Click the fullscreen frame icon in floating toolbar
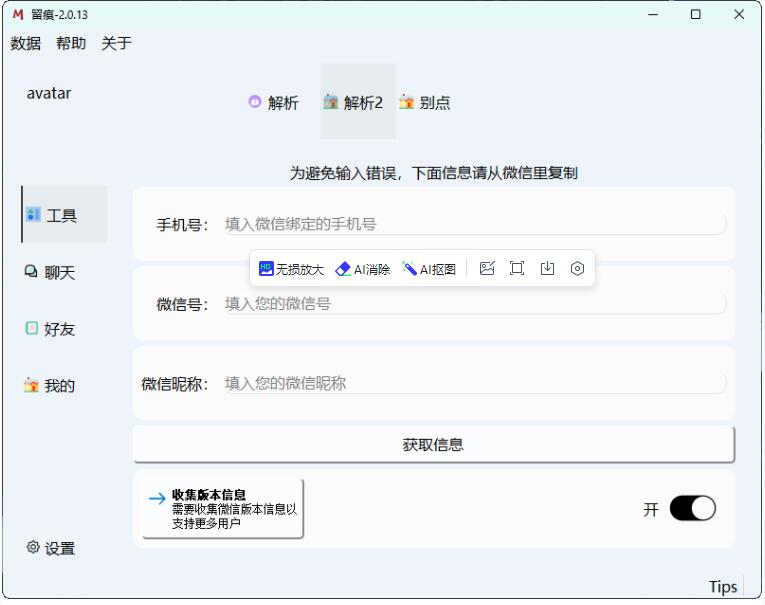Screen dimensions: 765x605 (517, 268)
